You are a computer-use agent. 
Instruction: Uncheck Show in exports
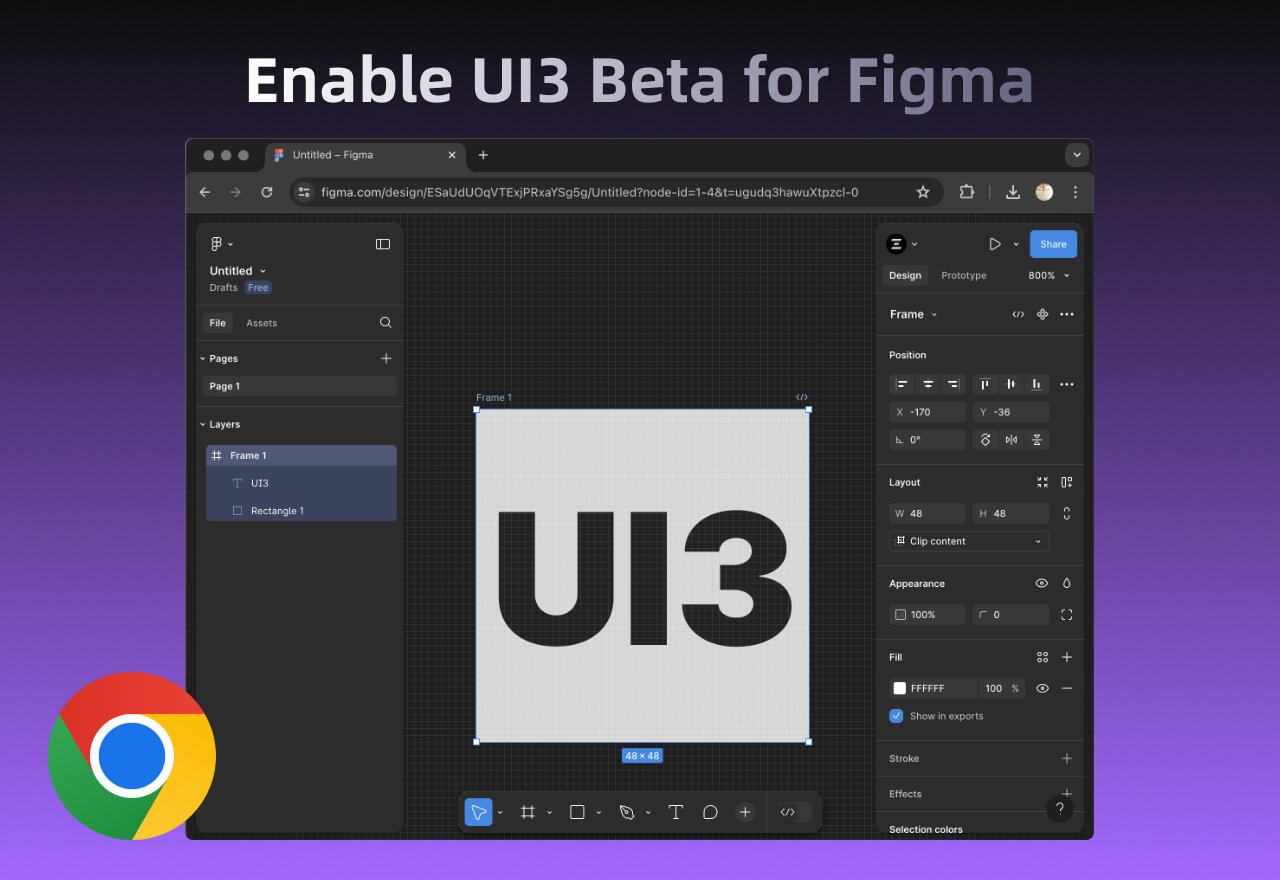[896, 716]
